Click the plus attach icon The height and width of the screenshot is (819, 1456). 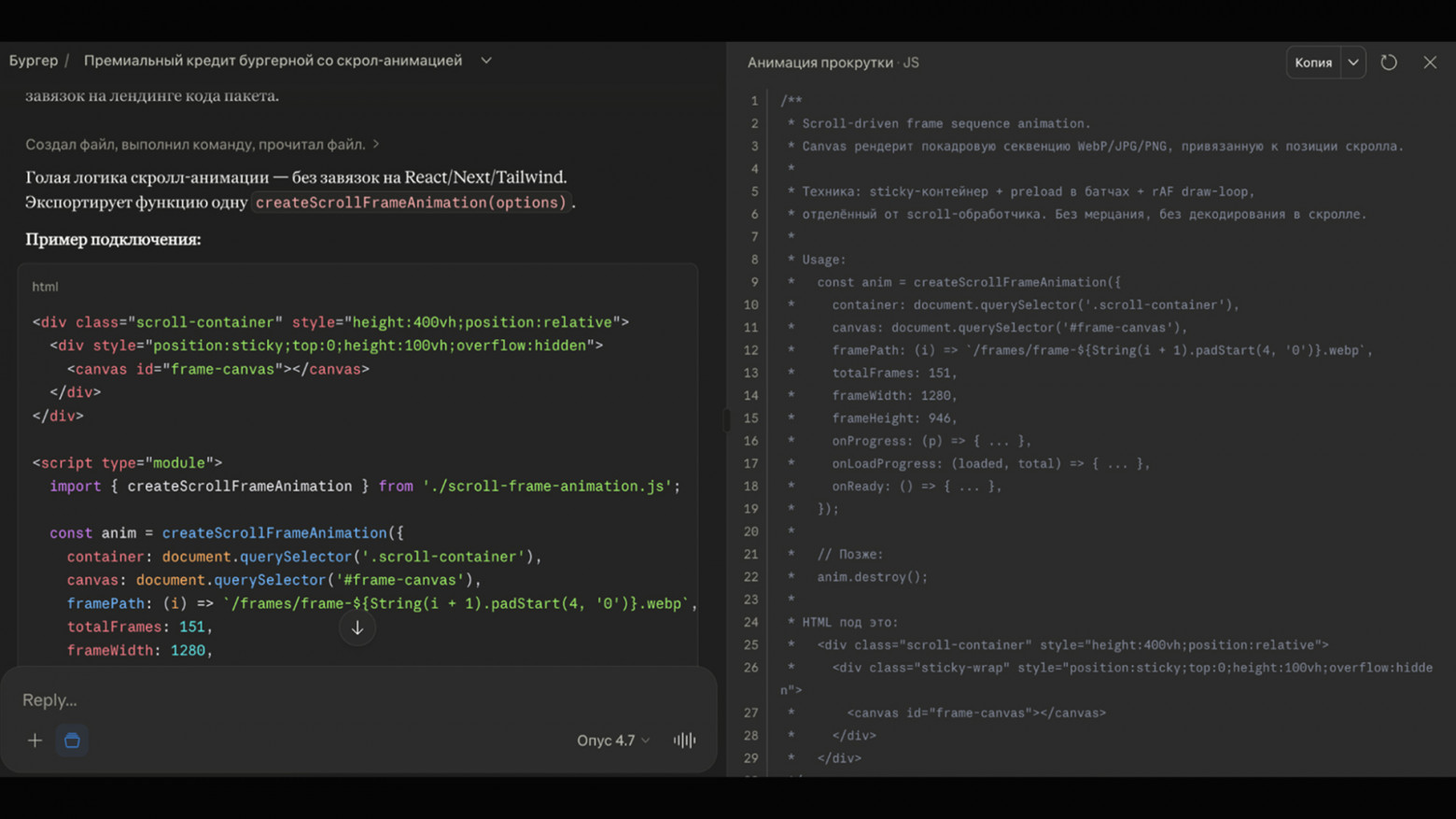[35, 741]
